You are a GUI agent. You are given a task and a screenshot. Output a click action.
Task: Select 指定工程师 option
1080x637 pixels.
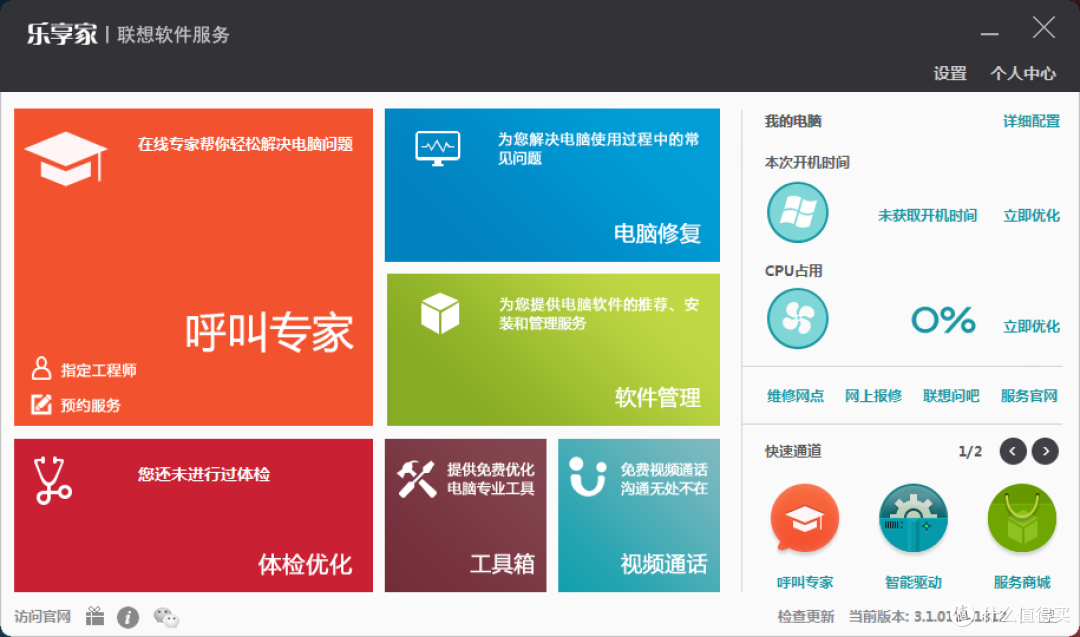click(98, 370)
